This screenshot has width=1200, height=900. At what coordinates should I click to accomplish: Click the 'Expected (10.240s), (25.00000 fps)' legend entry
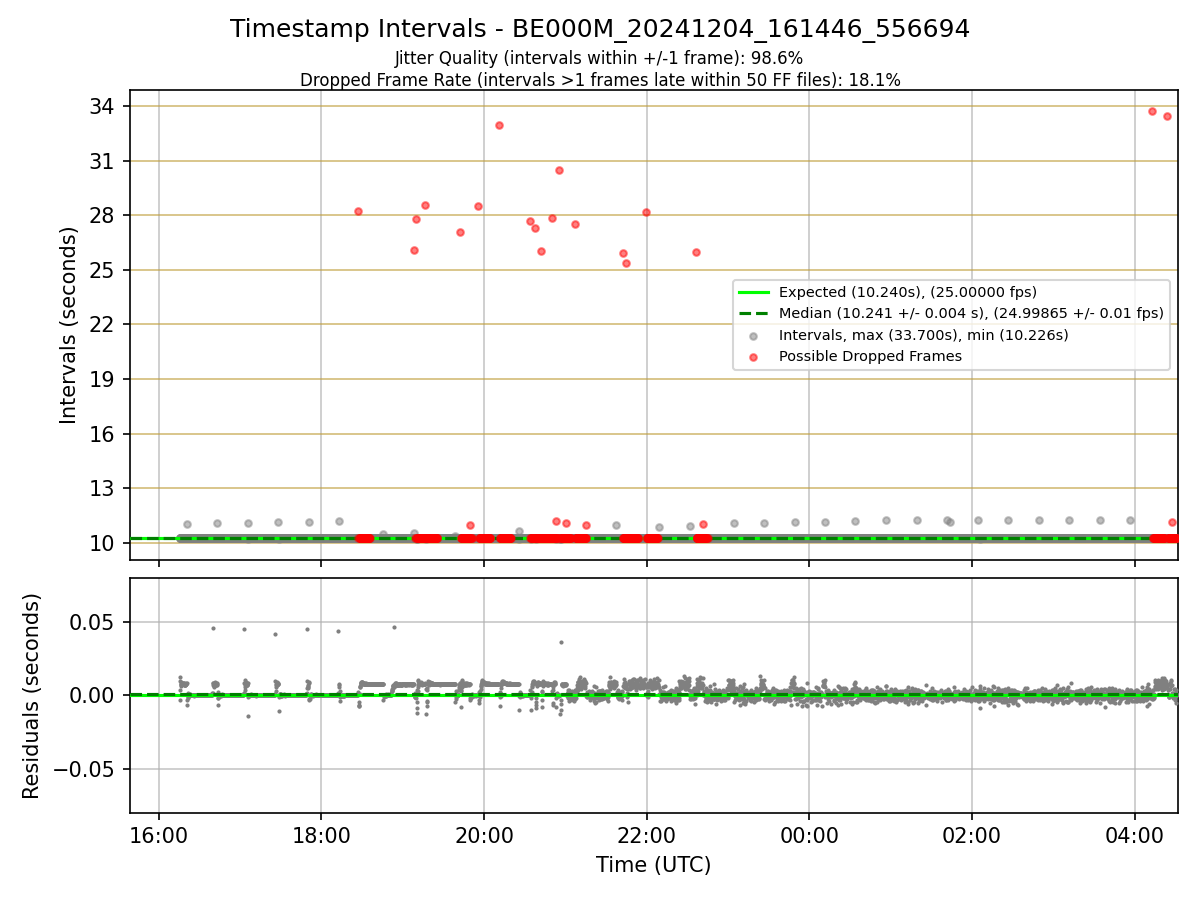pyautogui.click(x=907, y=292)
